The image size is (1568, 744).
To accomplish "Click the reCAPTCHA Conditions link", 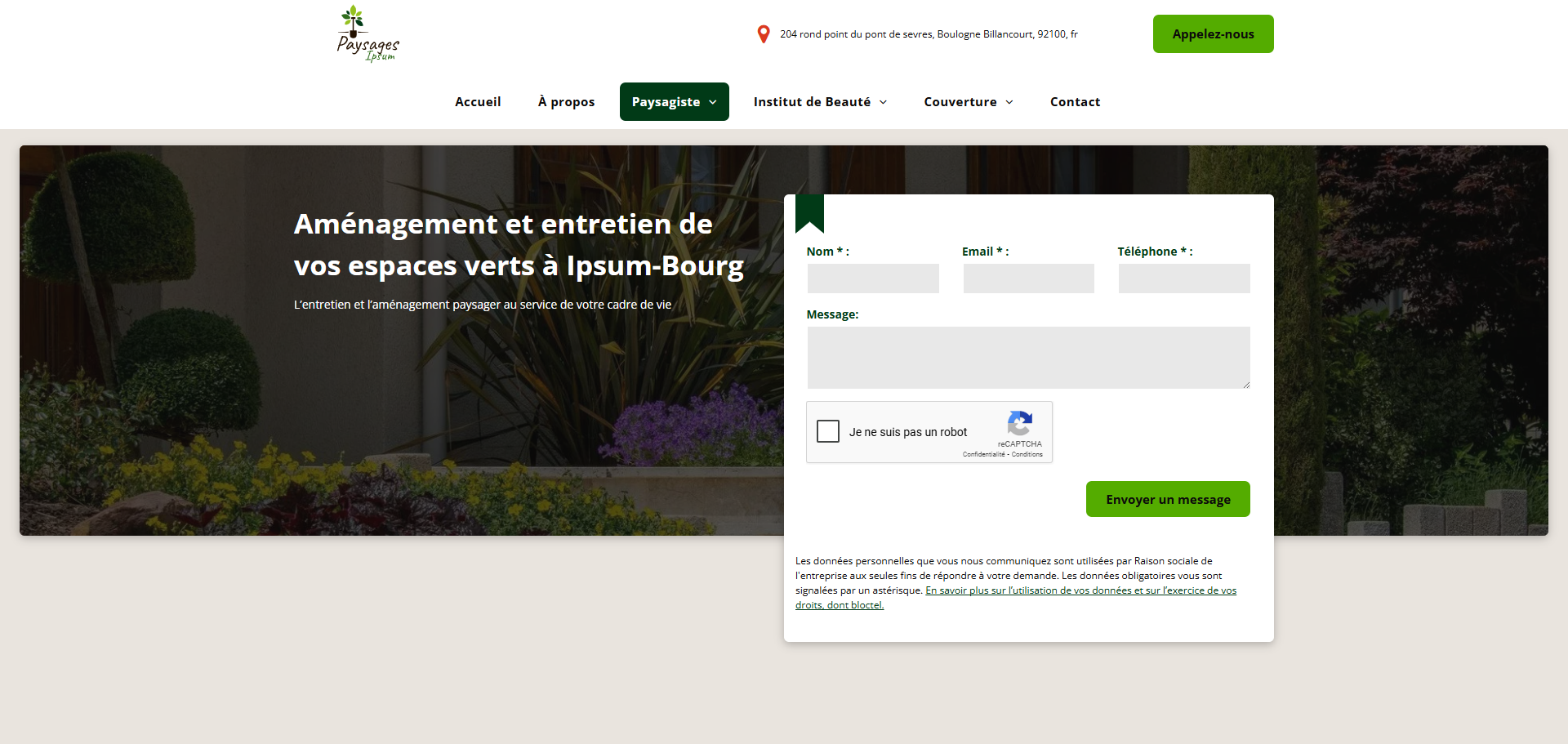I will (x=1027, y=454).
